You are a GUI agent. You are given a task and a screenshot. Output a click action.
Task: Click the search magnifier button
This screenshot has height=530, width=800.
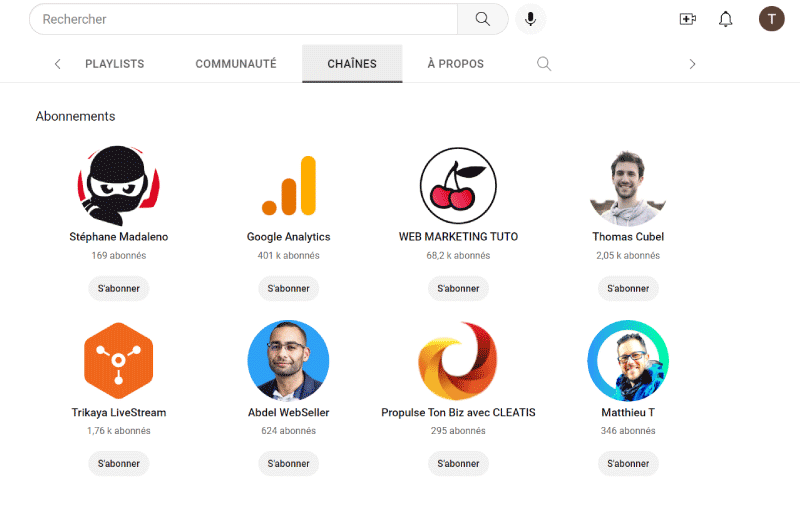pos(483,19)
